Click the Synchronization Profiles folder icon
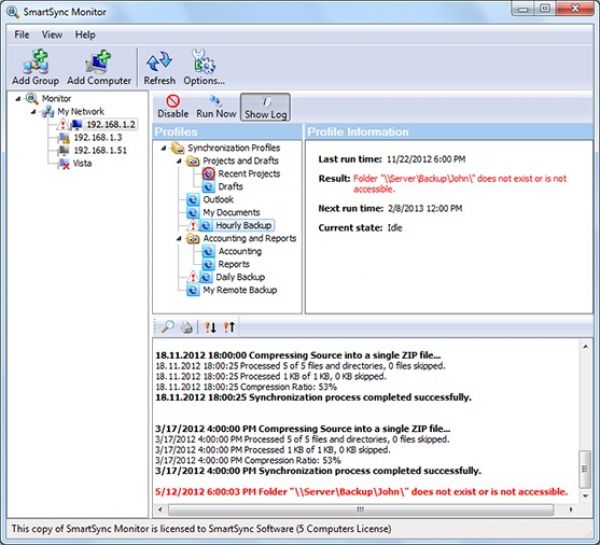Viewport: 600px width, 545px height. (177, 148)
